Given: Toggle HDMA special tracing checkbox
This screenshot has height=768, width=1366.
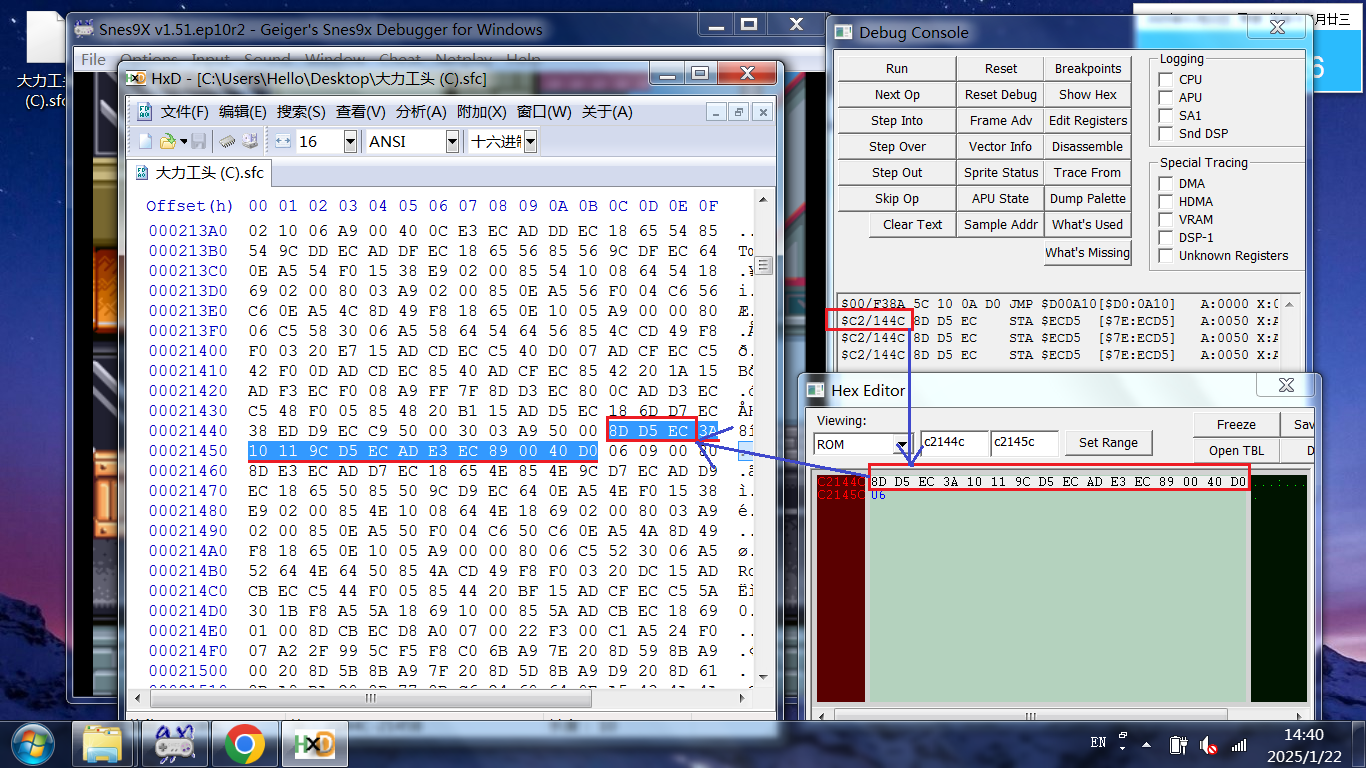Looking at the screenshot, I should (x=1165, y=201).
